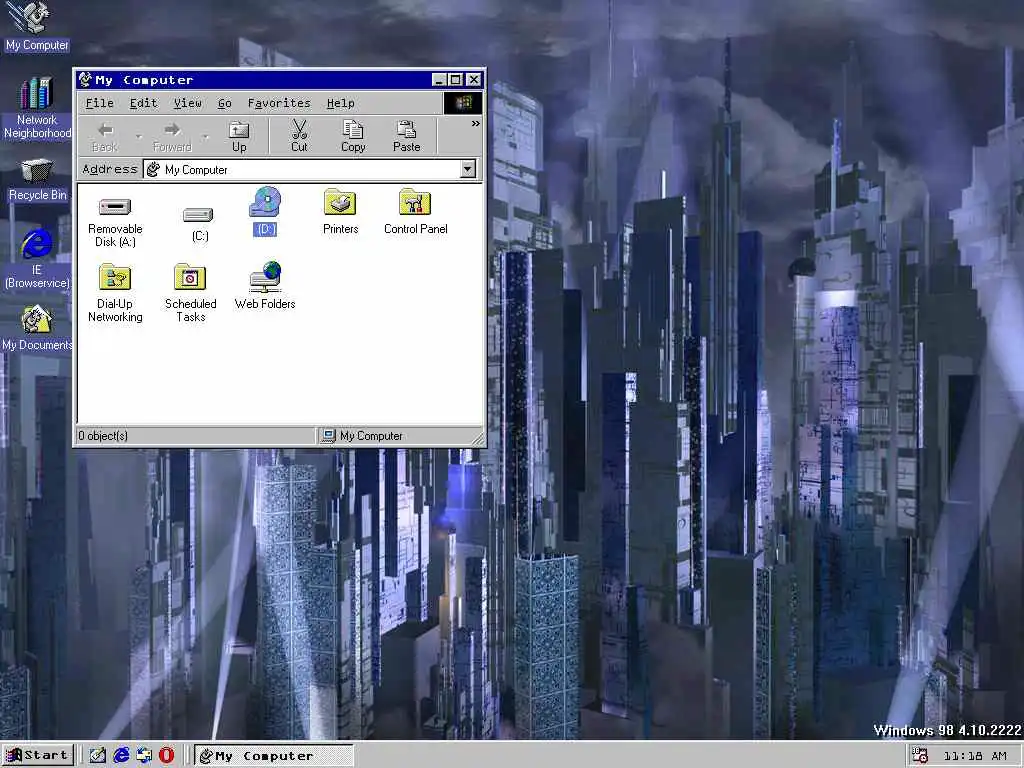Select the Network Neighborhood desktop icon
The image size is (1024, 768).
(x=37, y=108)
